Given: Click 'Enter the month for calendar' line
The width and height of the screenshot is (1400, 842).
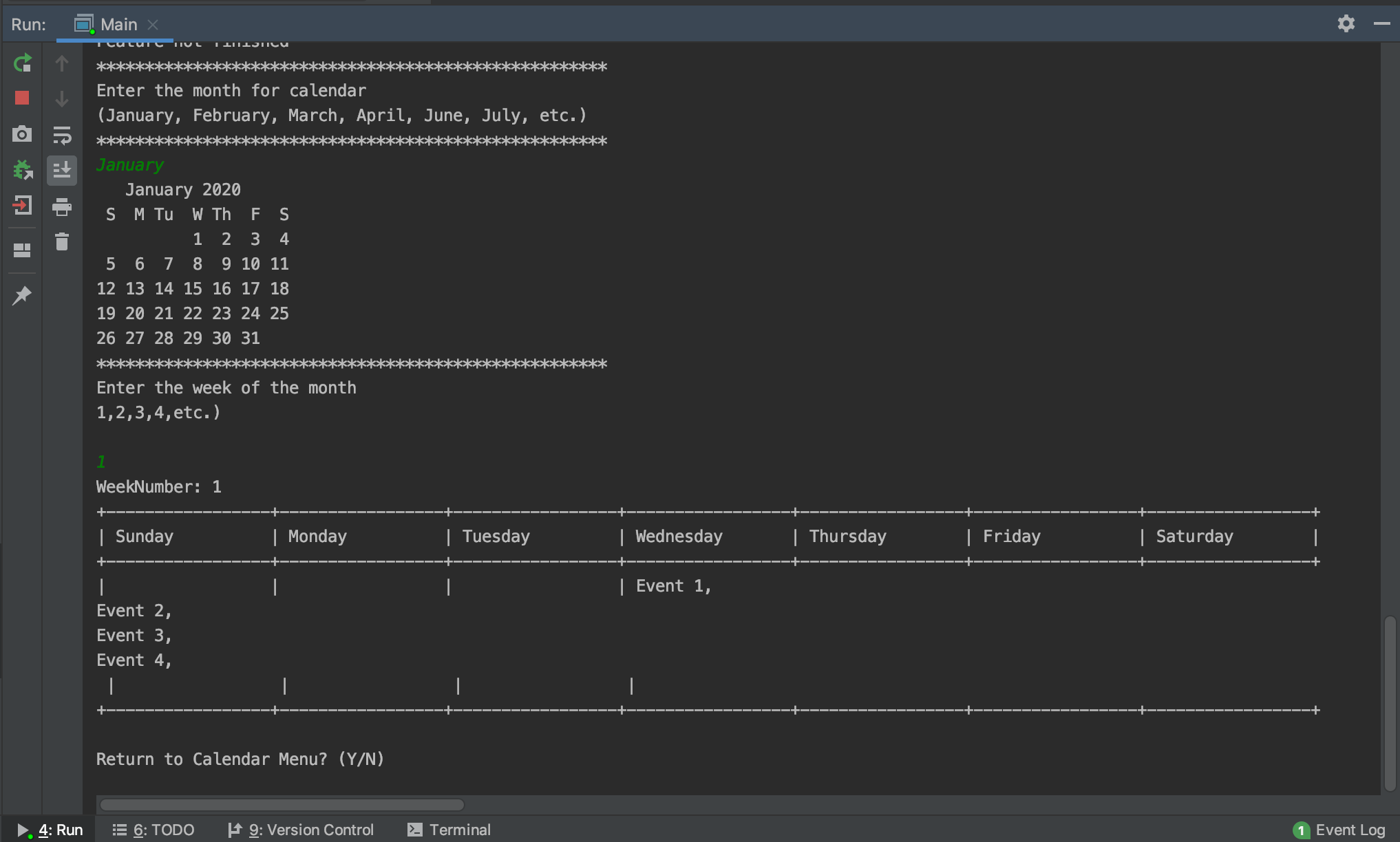Looking at the screenshot, I should (x=231, y=91).
